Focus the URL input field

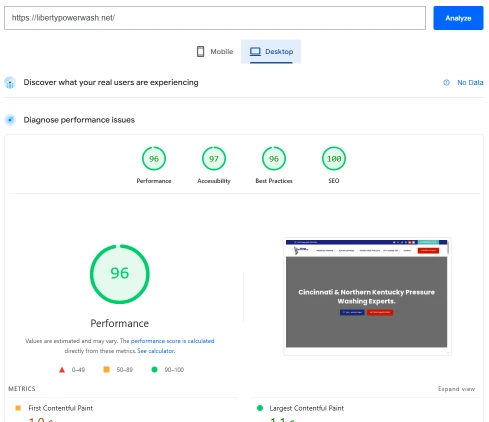click(215, 18)
